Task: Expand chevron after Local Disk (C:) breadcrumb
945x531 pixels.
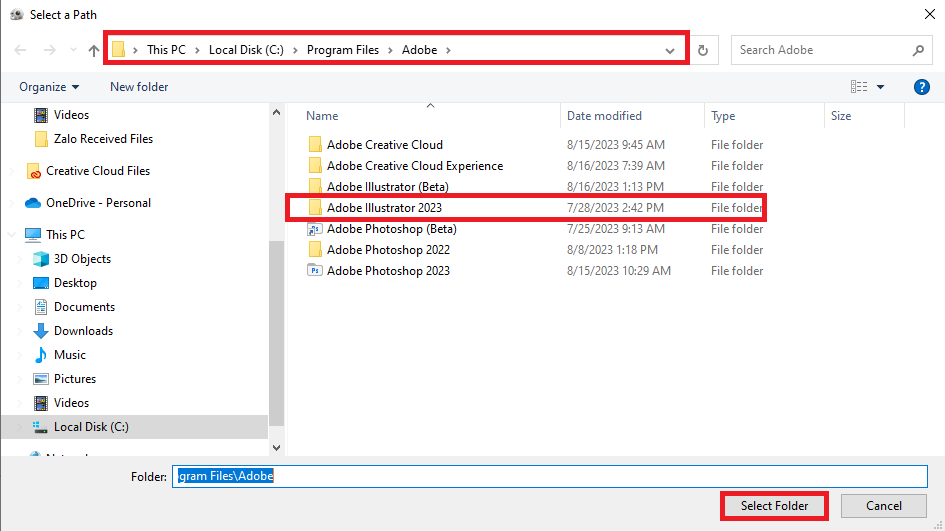Action: click(295, 50)
